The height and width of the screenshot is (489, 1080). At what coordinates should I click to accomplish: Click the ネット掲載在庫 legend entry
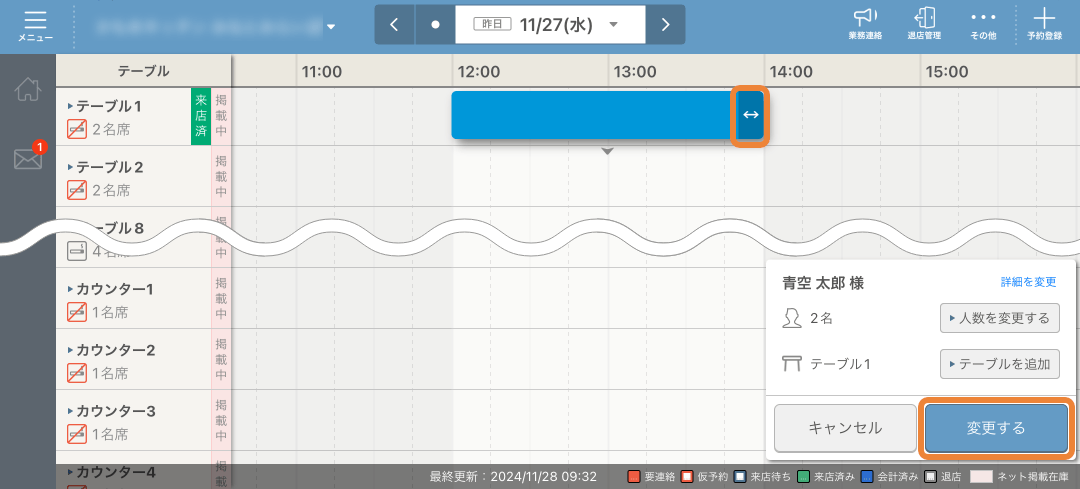point(1019,477)
